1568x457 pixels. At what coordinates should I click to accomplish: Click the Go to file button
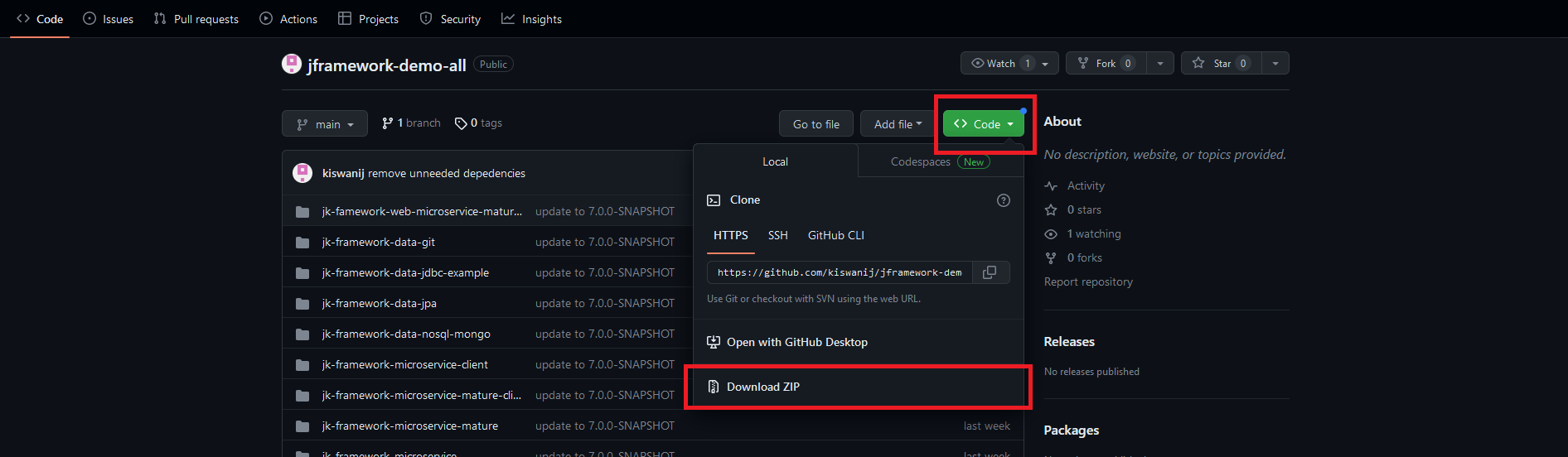click(816, 124)
